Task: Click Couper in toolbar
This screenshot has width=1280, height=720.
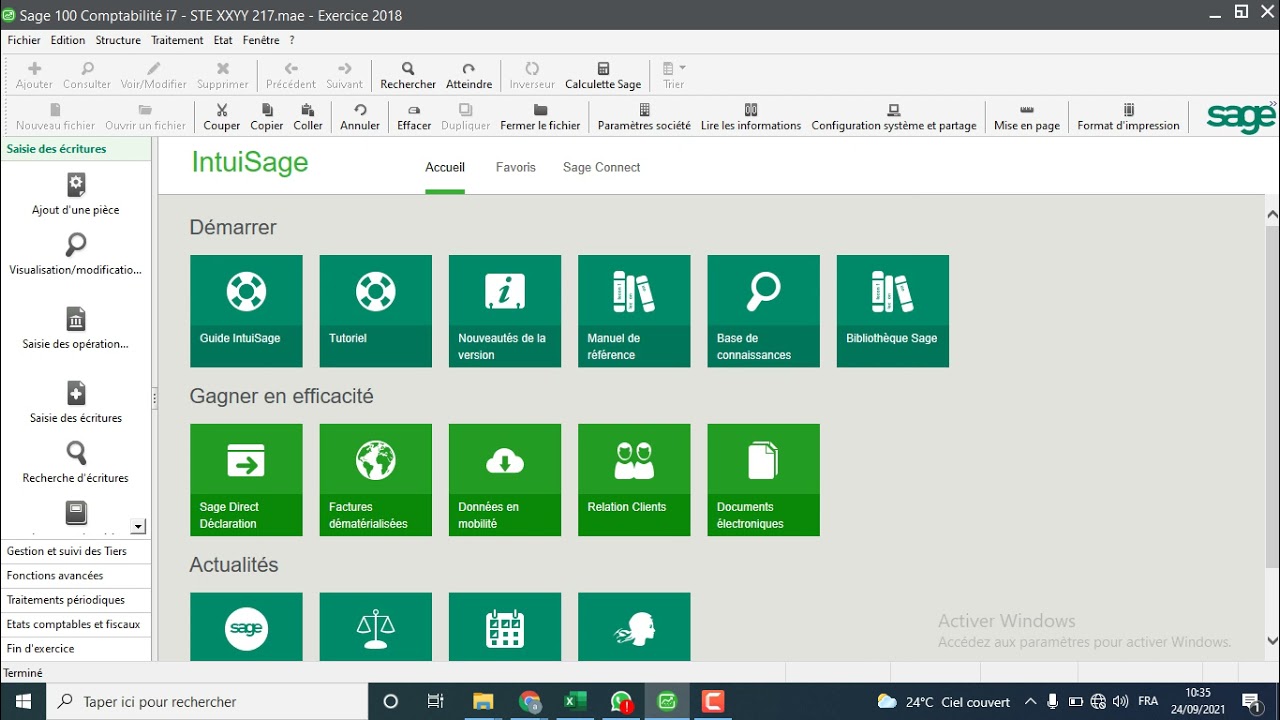Action: (x=222, y=117)
